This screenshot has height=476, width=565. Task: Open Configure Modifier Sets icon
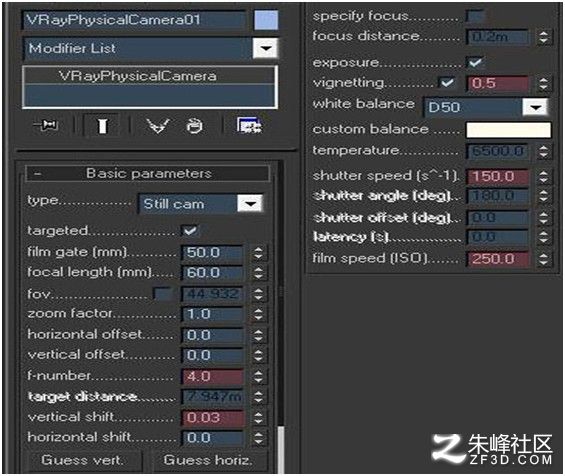coord(249,125)
